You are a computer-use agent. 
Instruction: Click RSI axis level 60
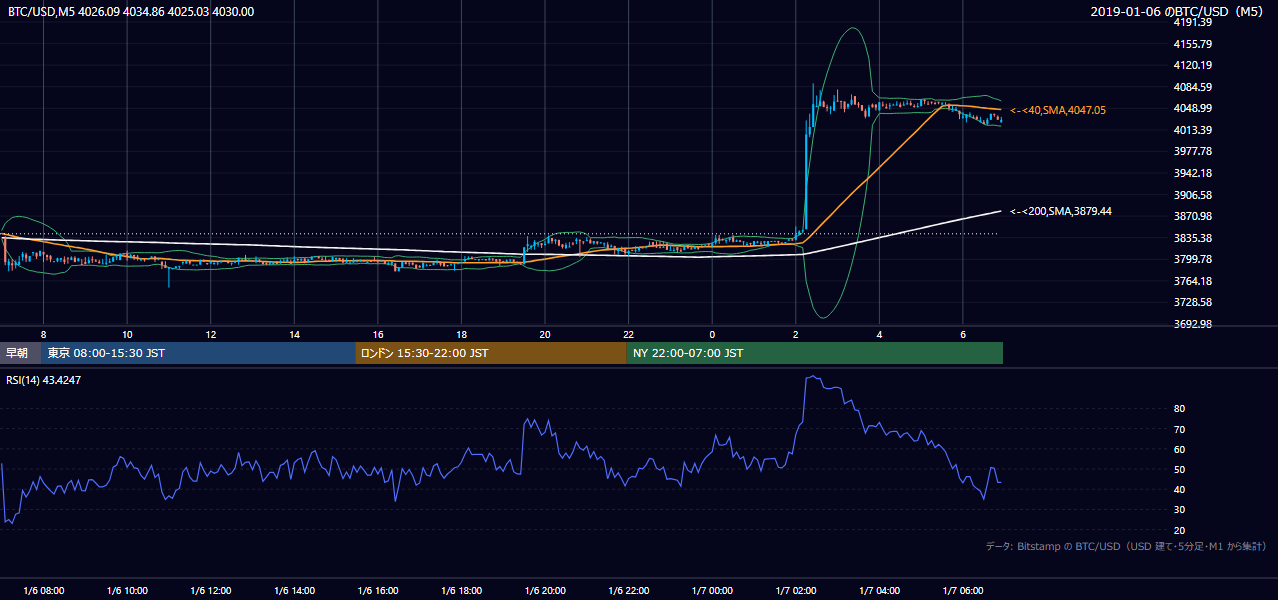(1180, 449)
